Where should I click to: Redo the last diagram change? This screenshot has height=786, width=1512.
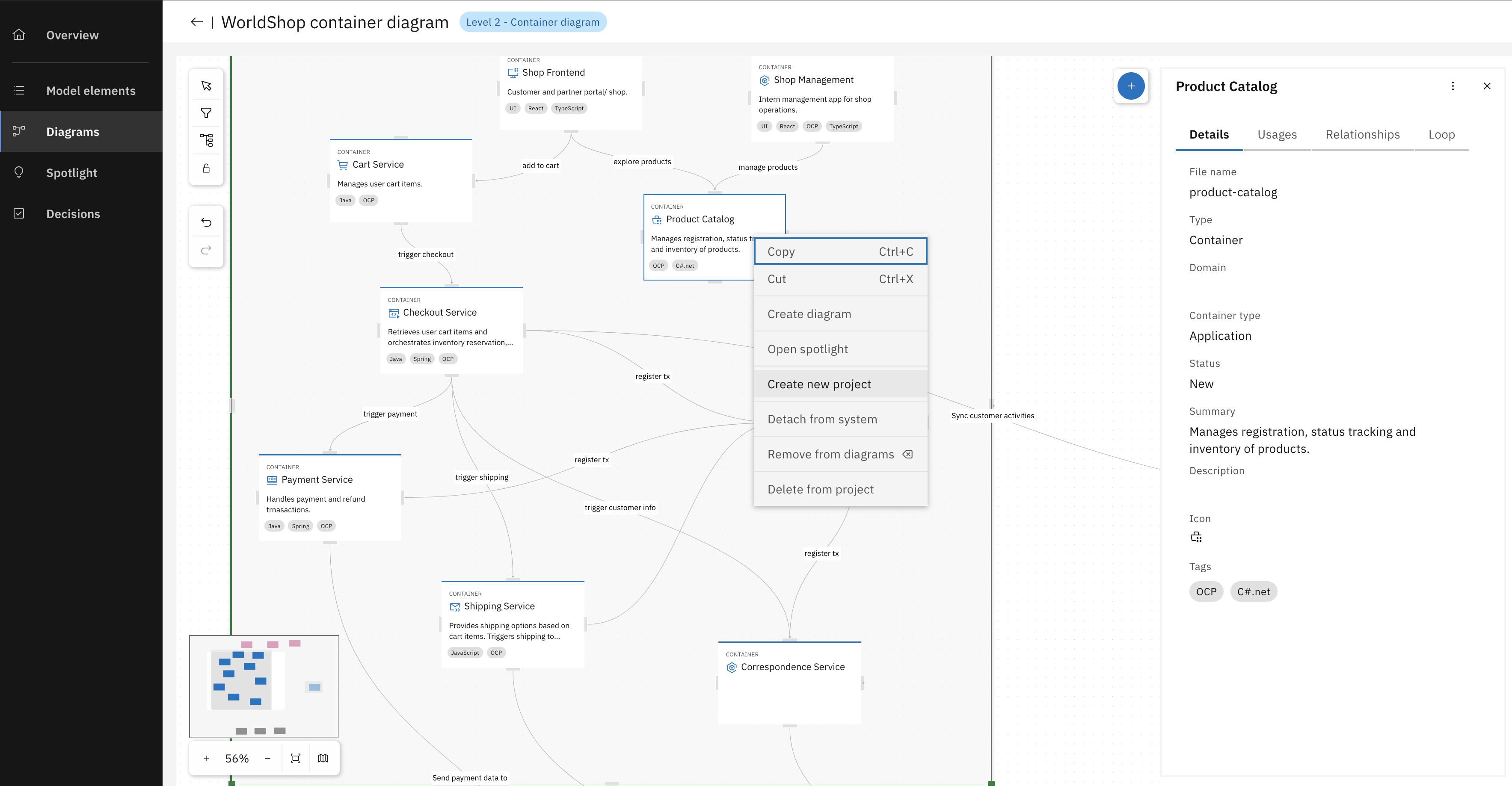(206, 250)
